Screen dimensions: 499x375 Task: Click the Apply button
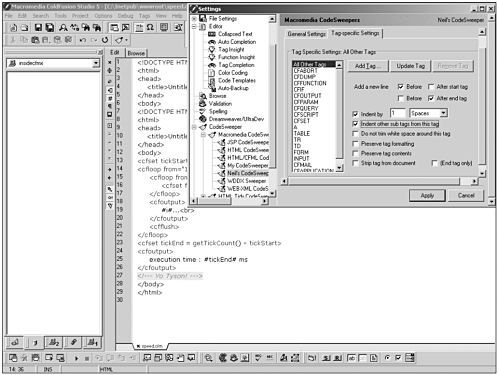pyautogui.click(x=427, y=195)
